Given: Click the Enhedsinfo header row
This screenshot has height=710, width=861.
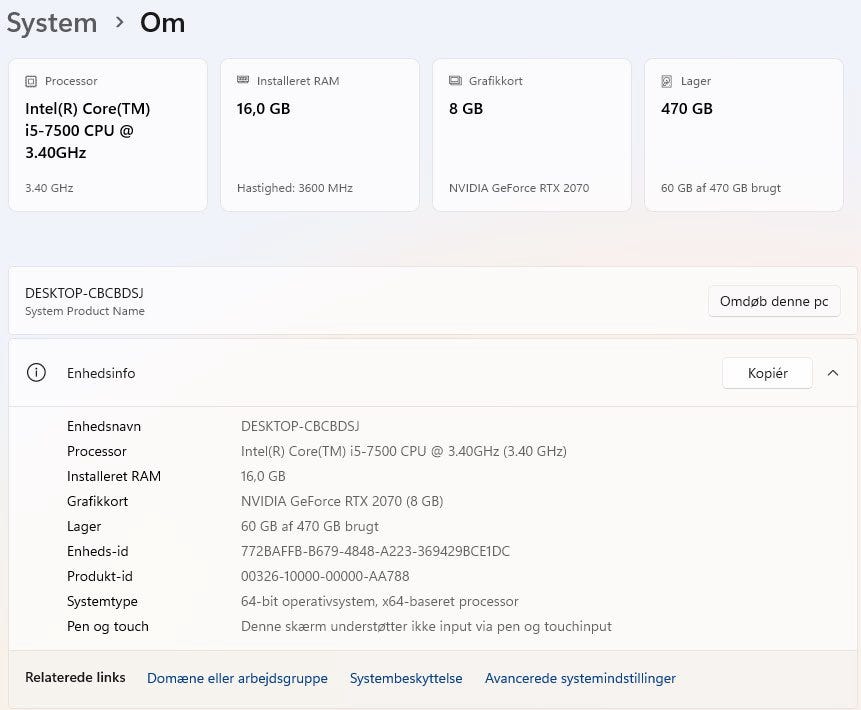Looking at the screenshot, I should [433, 373].
